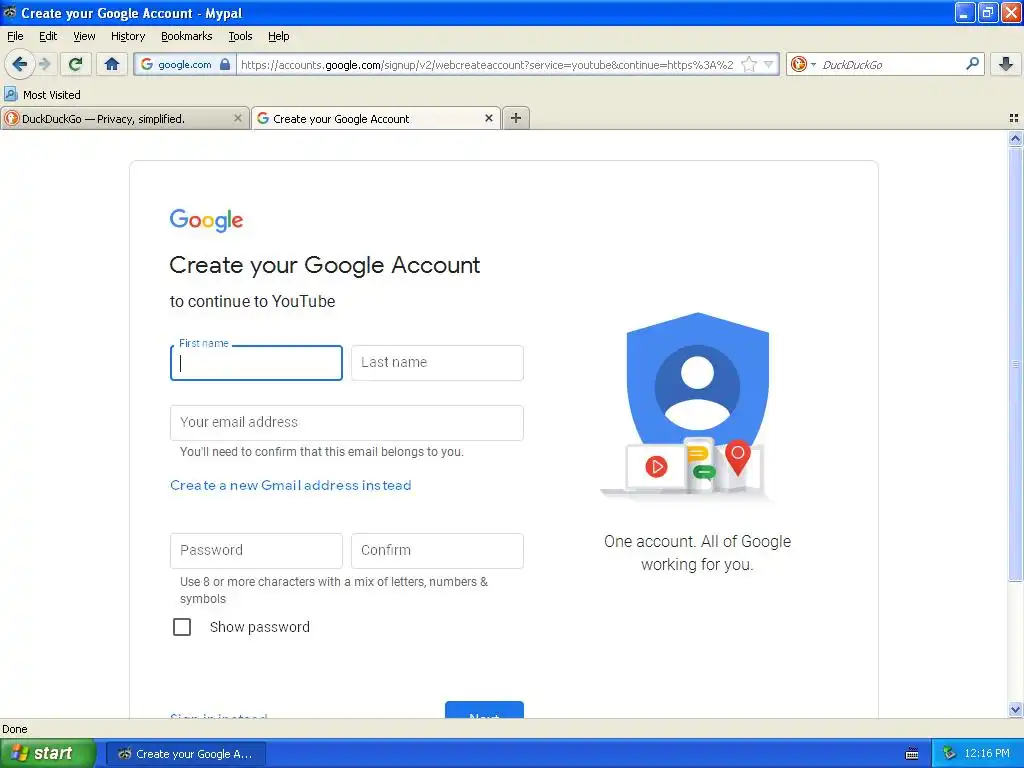Click the address bar URL text
Image resolution: width=1024 pixels, height=768 pixels.
click(487, 65)
